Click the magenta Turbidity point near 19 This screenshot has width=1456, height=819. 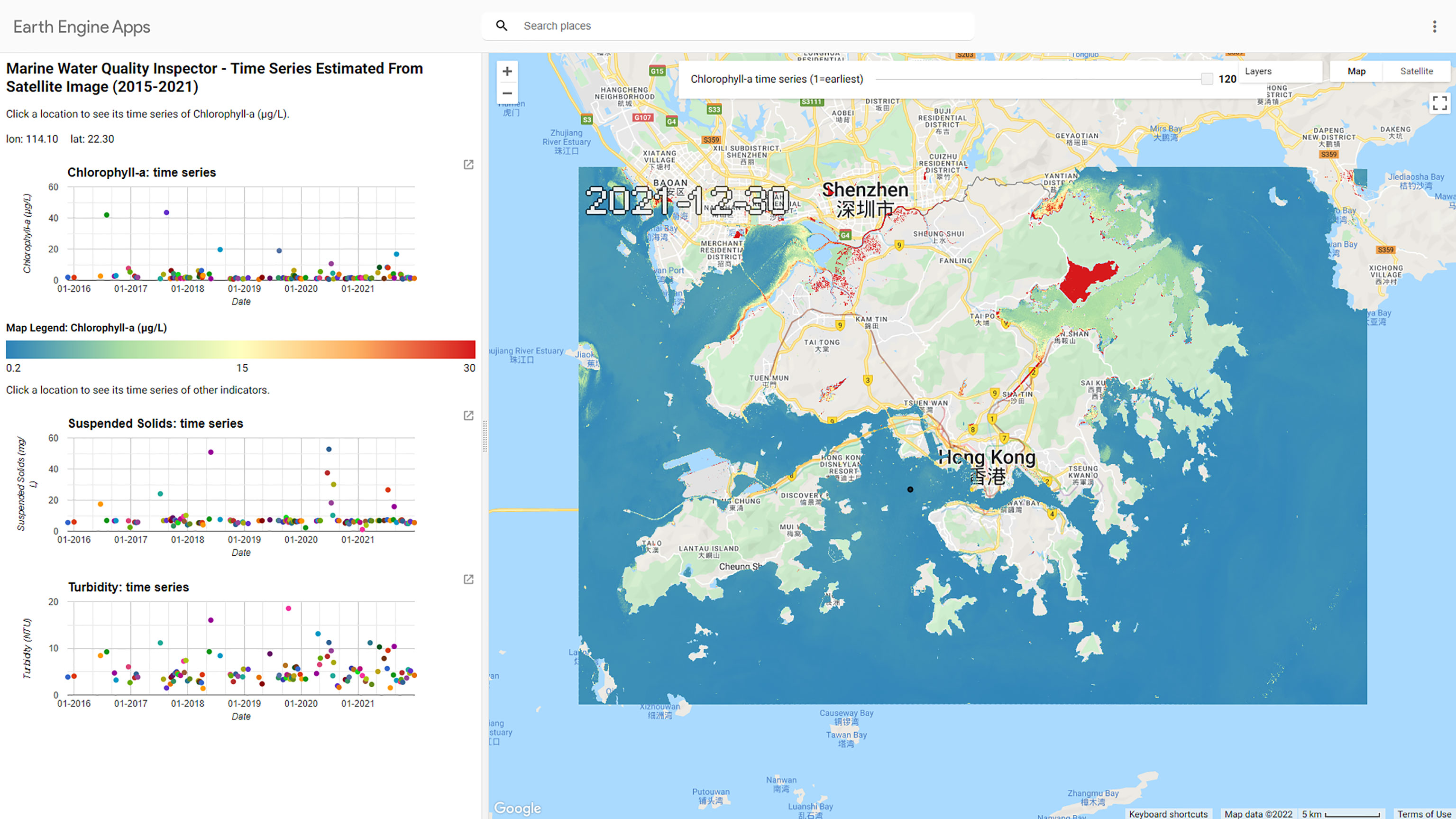[x=288, y=608]
